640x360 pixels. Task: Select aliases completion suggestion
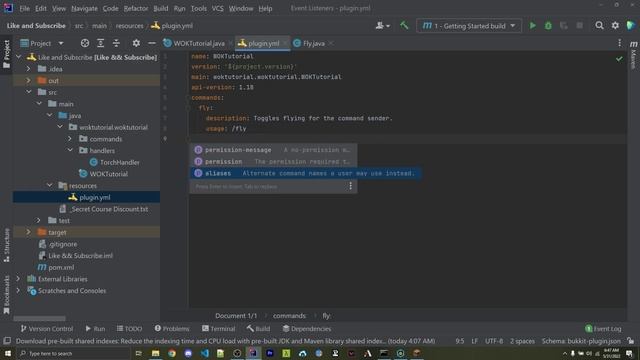pyautogui.click(x=306, y=173)
